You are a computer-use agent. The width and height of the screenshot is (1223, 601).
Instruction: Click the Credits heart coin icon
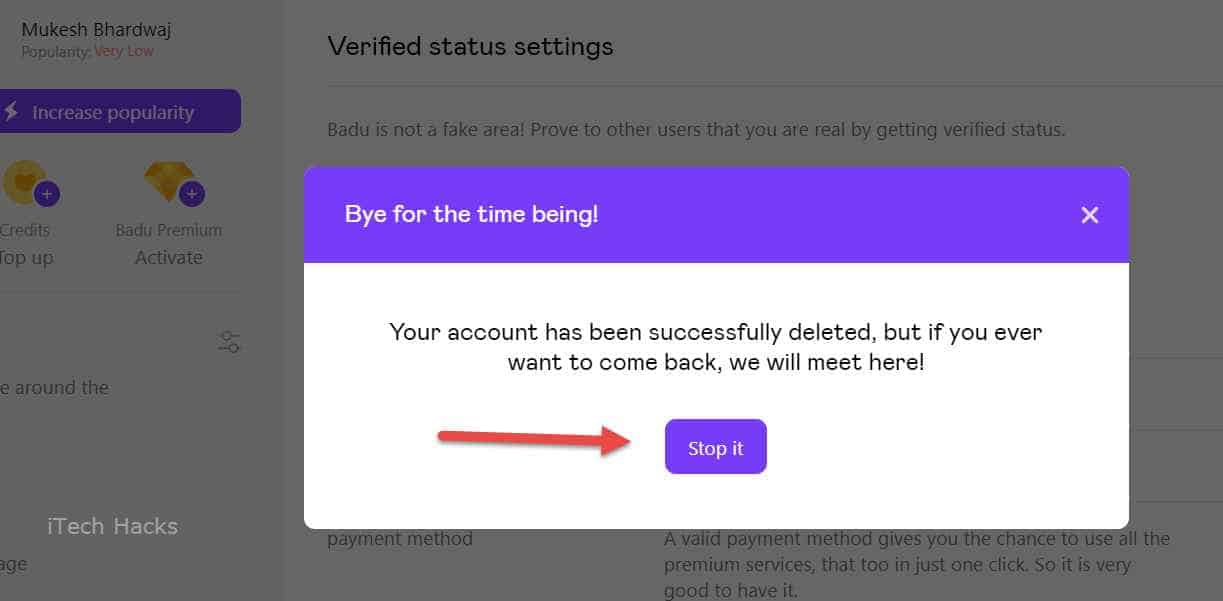click(x=24, y=180)
